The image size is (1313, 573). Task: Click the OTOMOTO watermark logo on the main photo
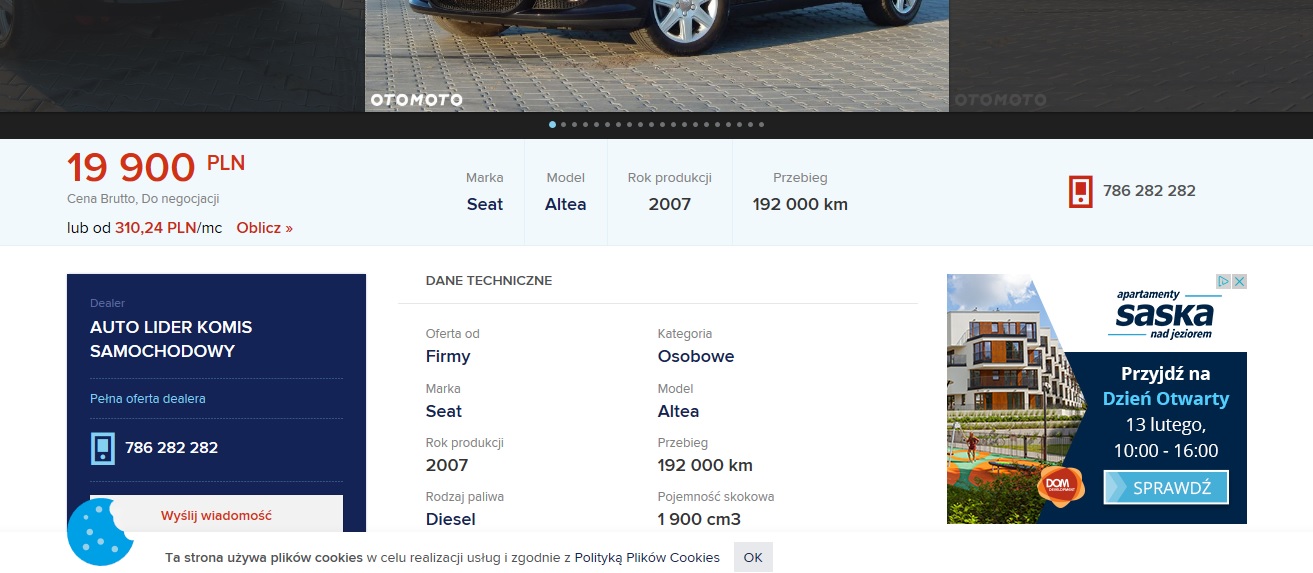pyautogui.click(x=416, y=100)
